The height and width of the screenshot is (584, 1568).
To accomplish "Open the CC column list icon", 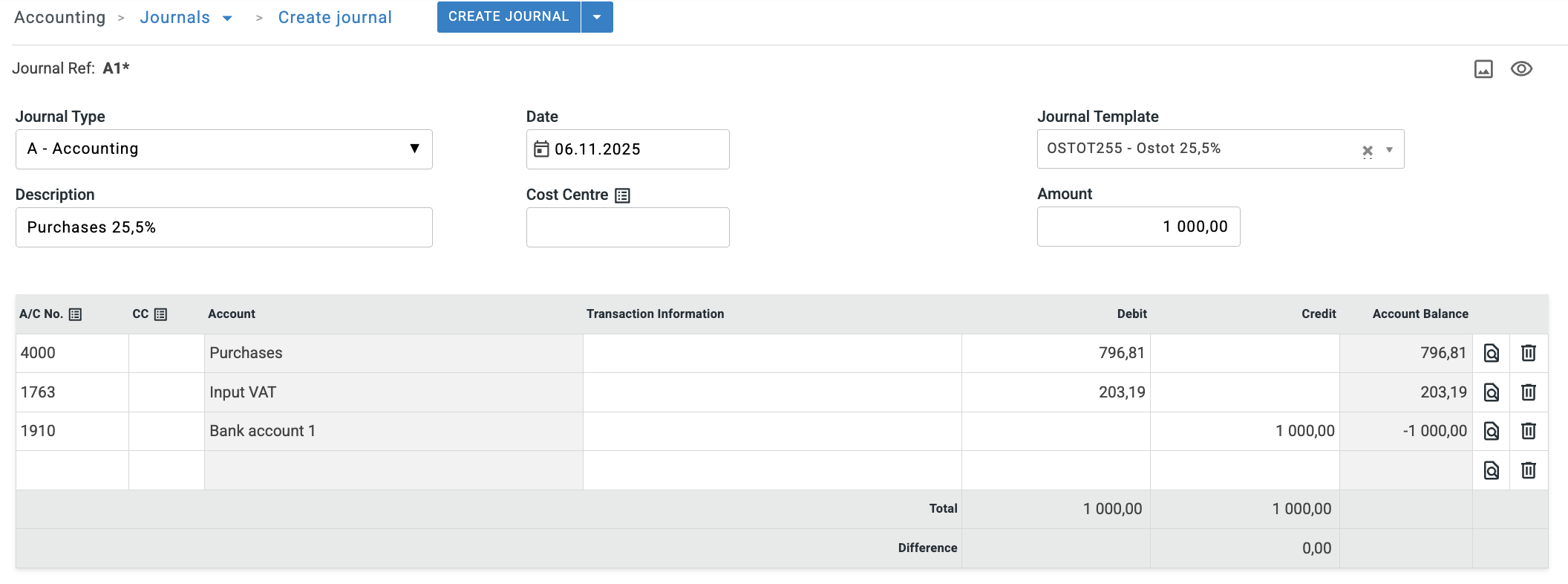I will pos(160,314).
